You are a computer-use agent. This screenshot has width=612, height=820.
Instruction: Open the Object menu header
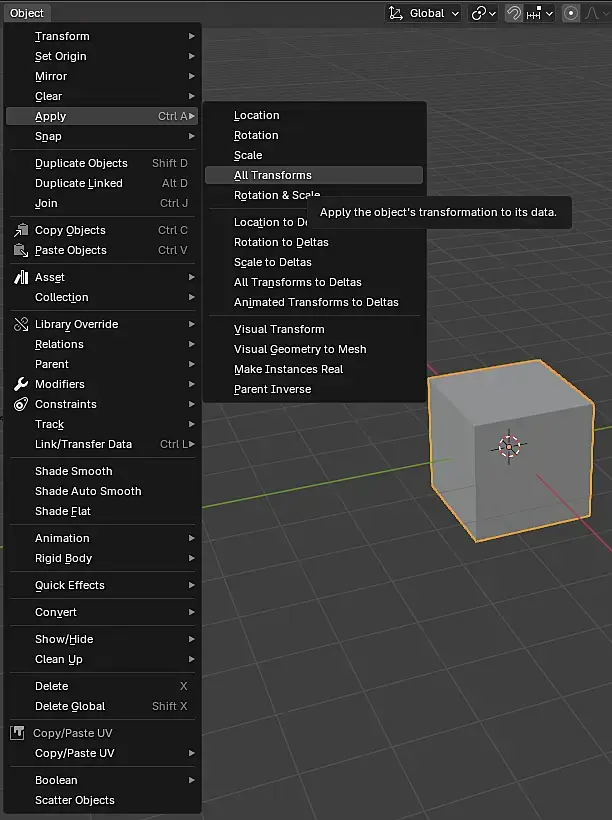27,13
